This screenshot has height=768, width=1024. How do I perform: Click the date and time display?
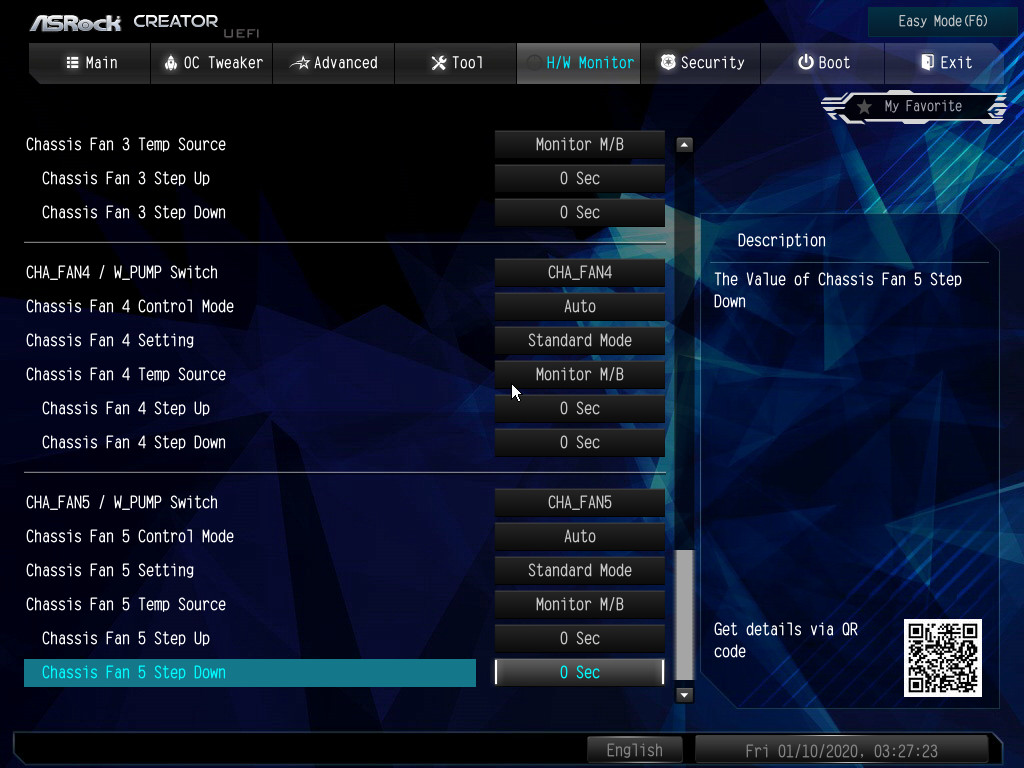pos(841,750)
